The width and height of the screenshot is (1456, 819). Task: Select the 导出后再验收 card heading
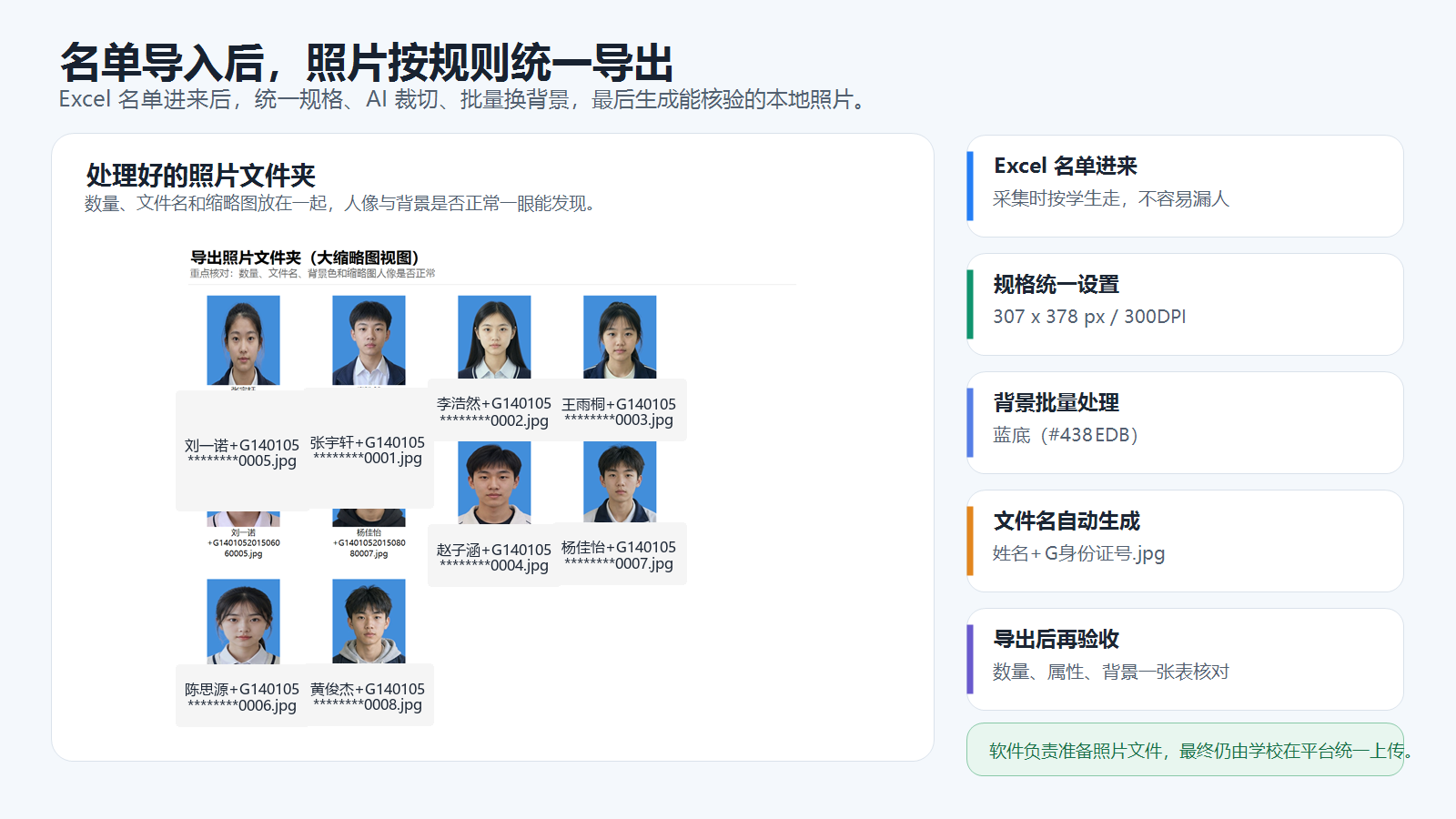click(x=1057, y=639)
